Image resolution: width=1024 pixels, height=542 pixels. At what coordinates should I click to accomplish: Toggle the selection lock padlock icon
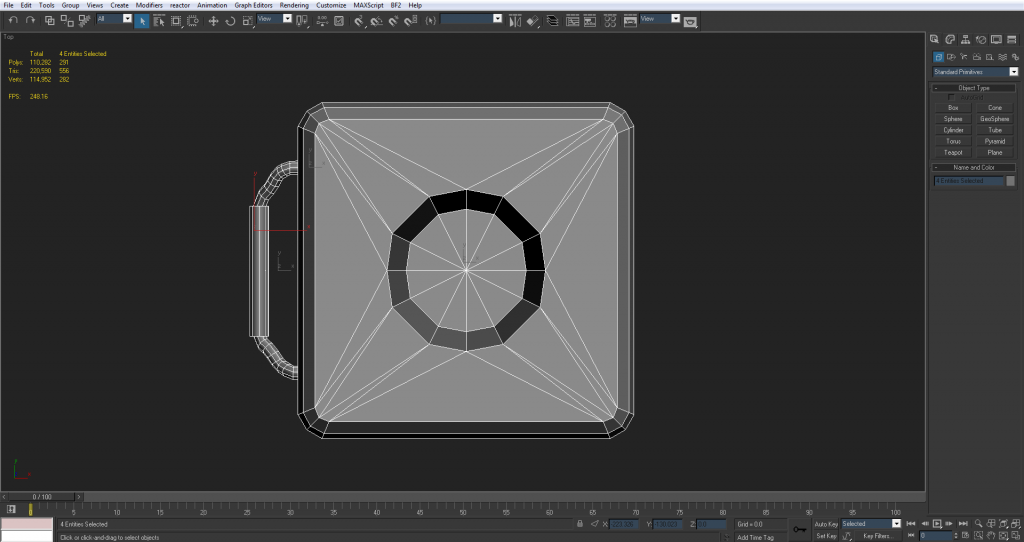(x=580, y=523)
